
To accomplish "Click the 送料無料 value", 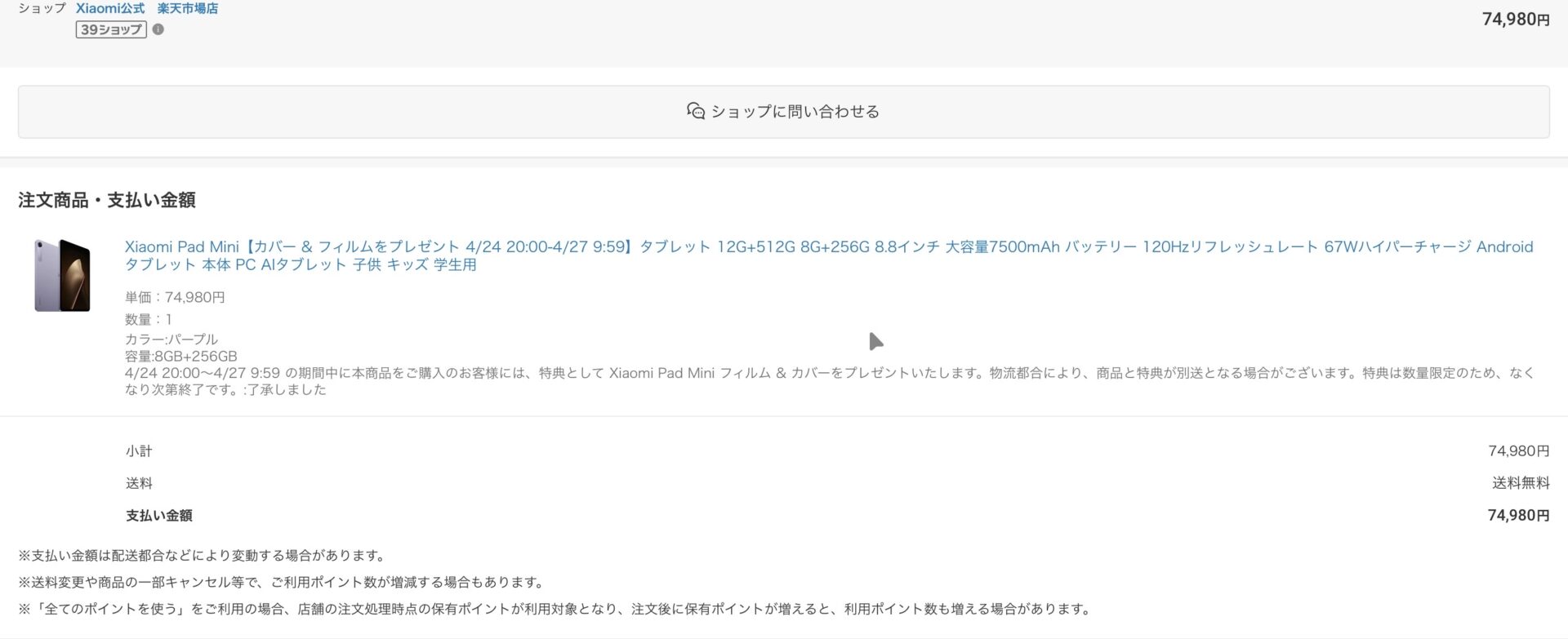I will [1521, 484].
